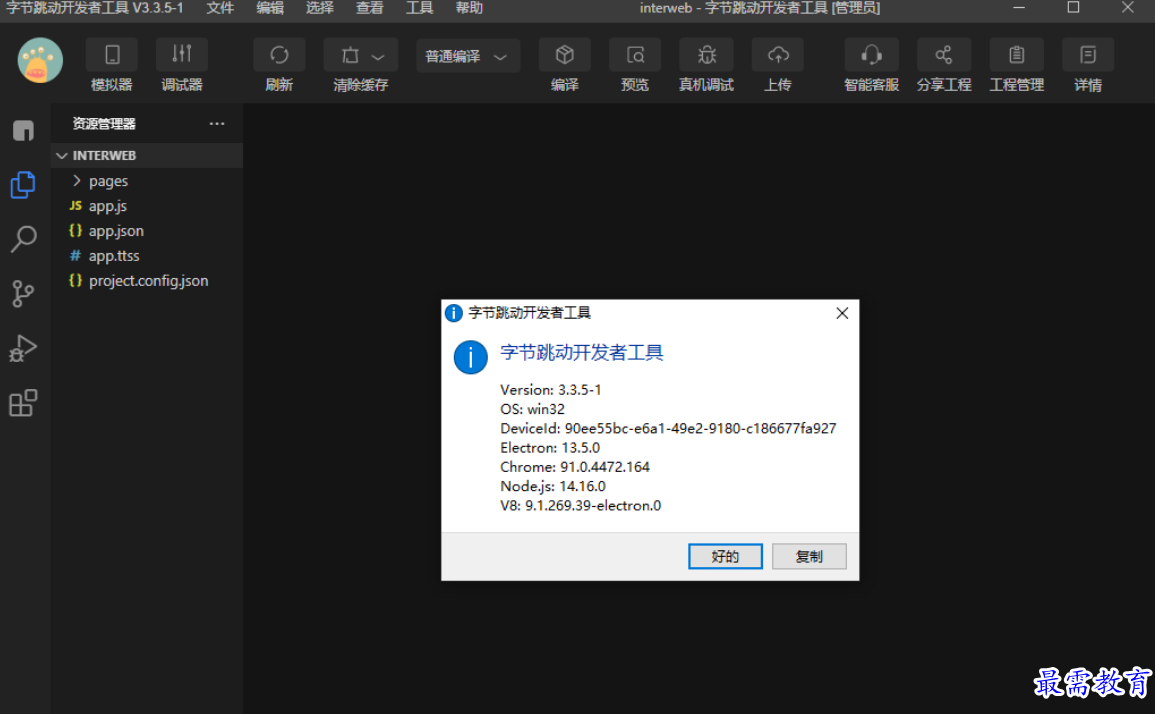Click the V8: 9.1.269.39-electron.0 text
This screenshot has width=1158, height=714.
580,506
